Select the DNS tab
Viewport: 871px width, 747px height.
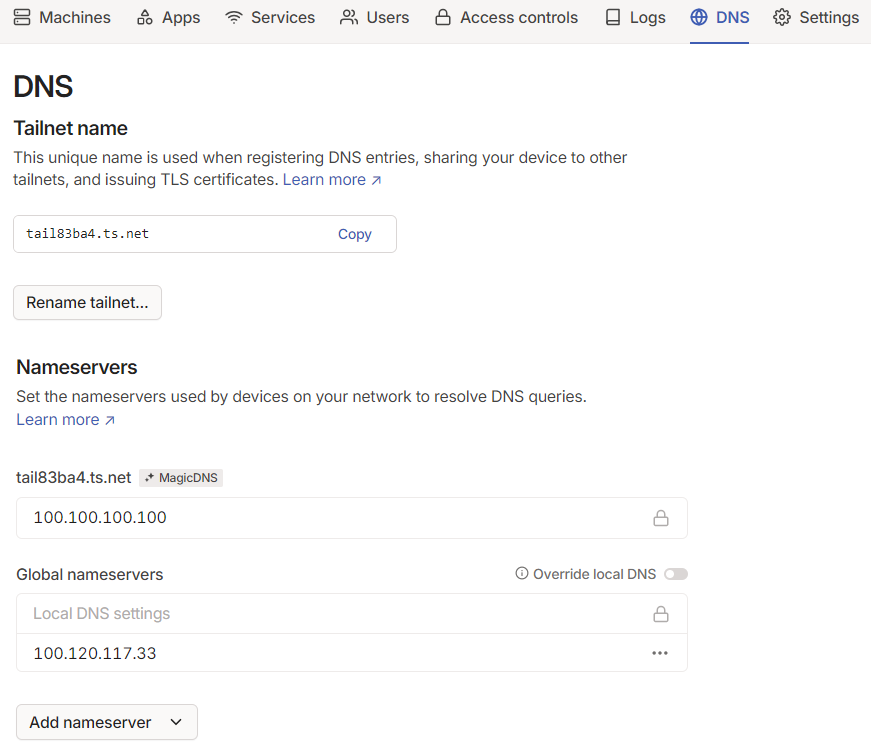[719, 18]
